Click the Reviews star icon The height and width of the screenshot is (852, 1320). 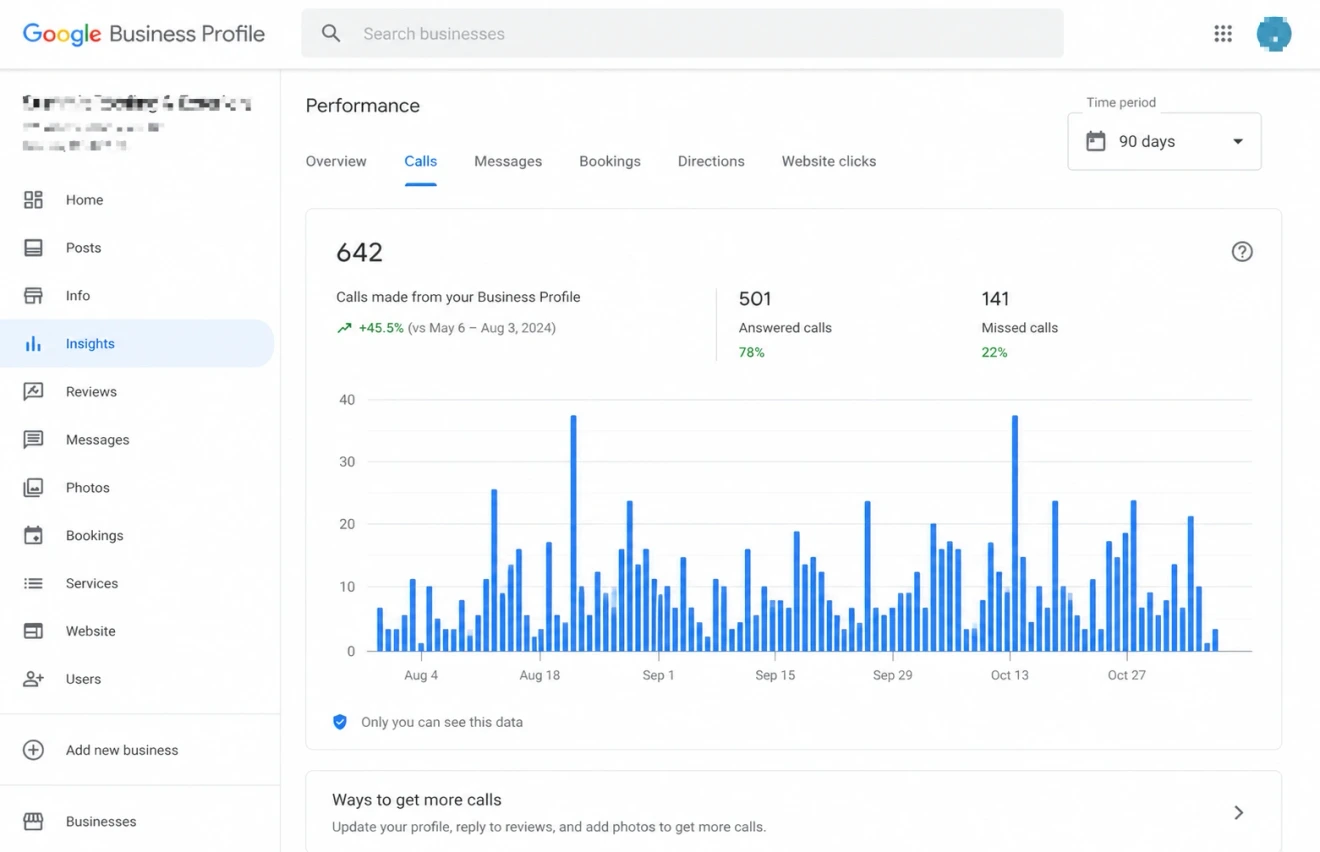click(33, 392)
